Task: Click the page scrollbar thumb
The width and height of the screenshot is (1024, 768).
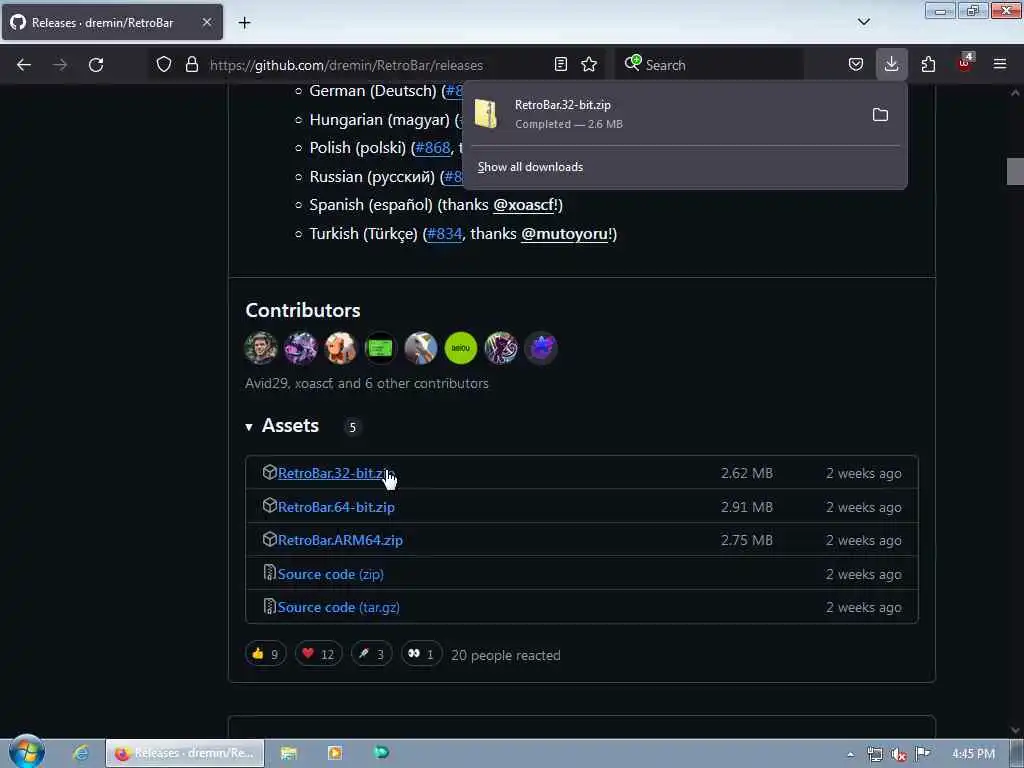Action: pos(1016,172)
